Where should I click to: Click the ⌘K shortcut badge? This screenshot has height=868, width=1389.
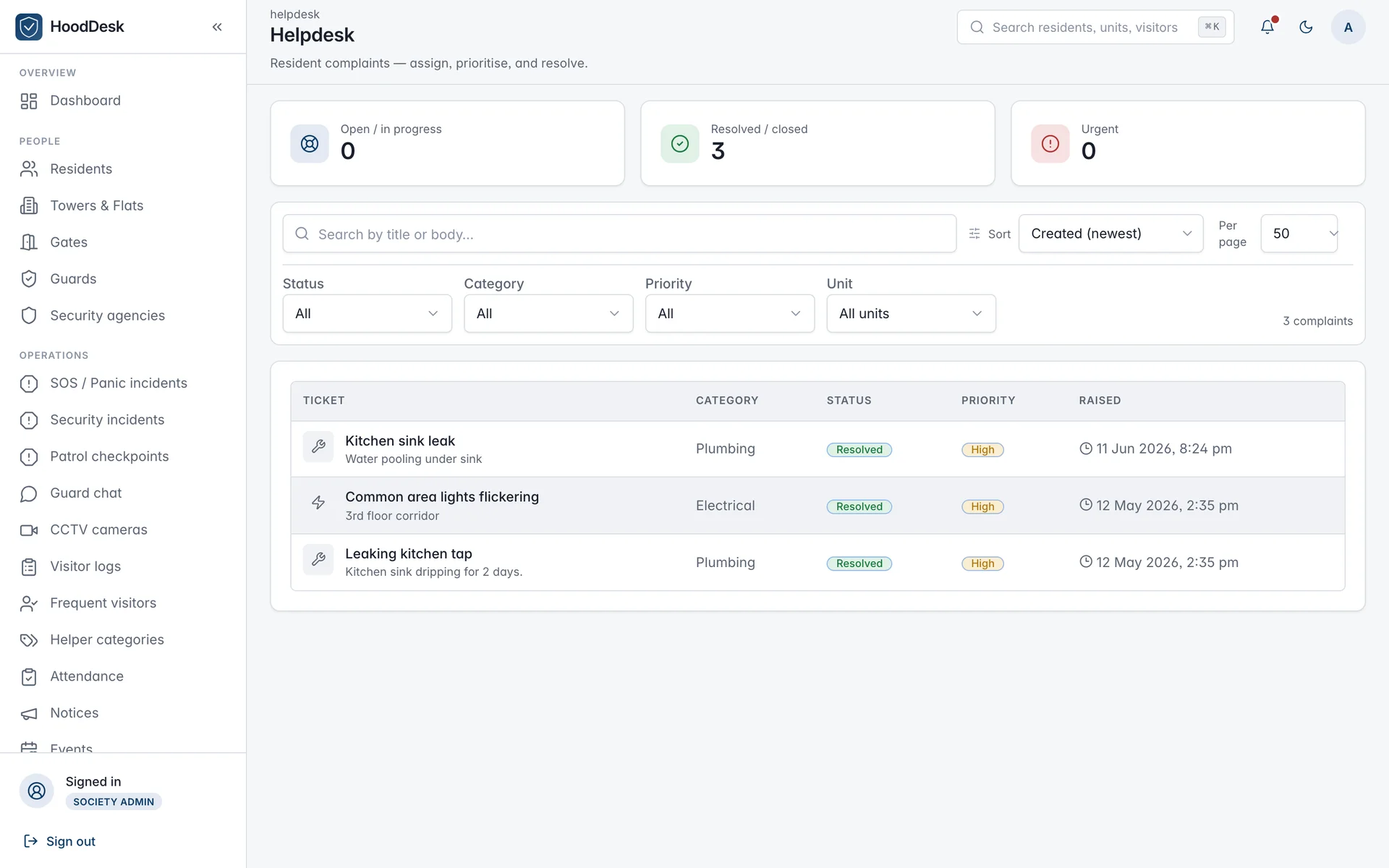[x=1212, y=27]
